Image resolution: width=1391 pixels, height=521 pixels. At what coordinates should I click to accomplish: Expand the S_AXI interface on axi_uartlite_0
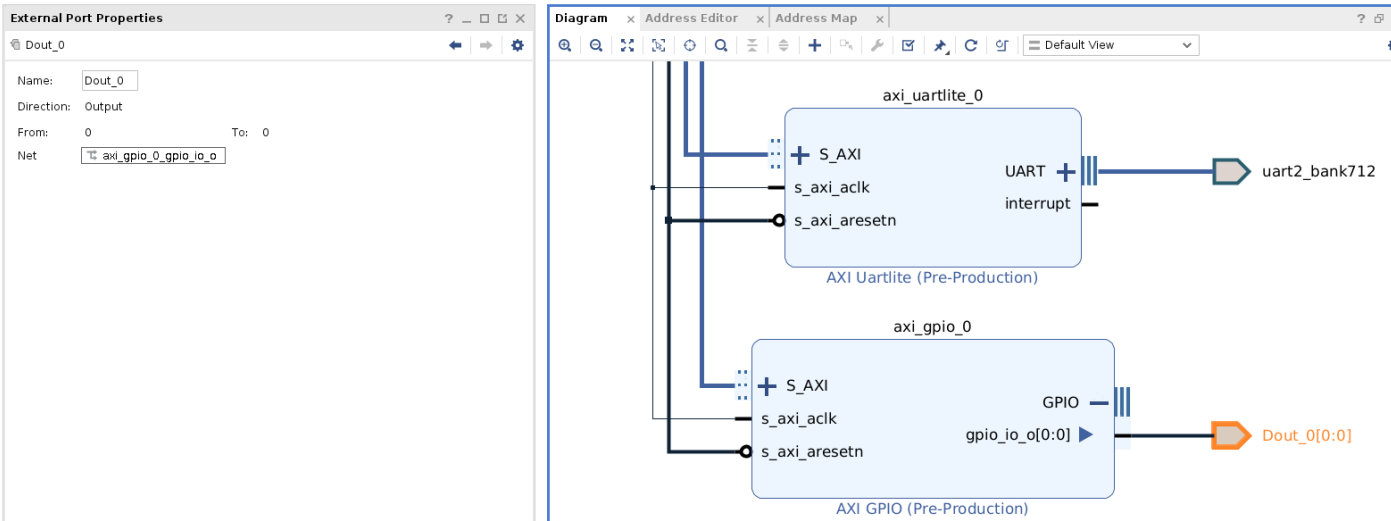point(800,155)
